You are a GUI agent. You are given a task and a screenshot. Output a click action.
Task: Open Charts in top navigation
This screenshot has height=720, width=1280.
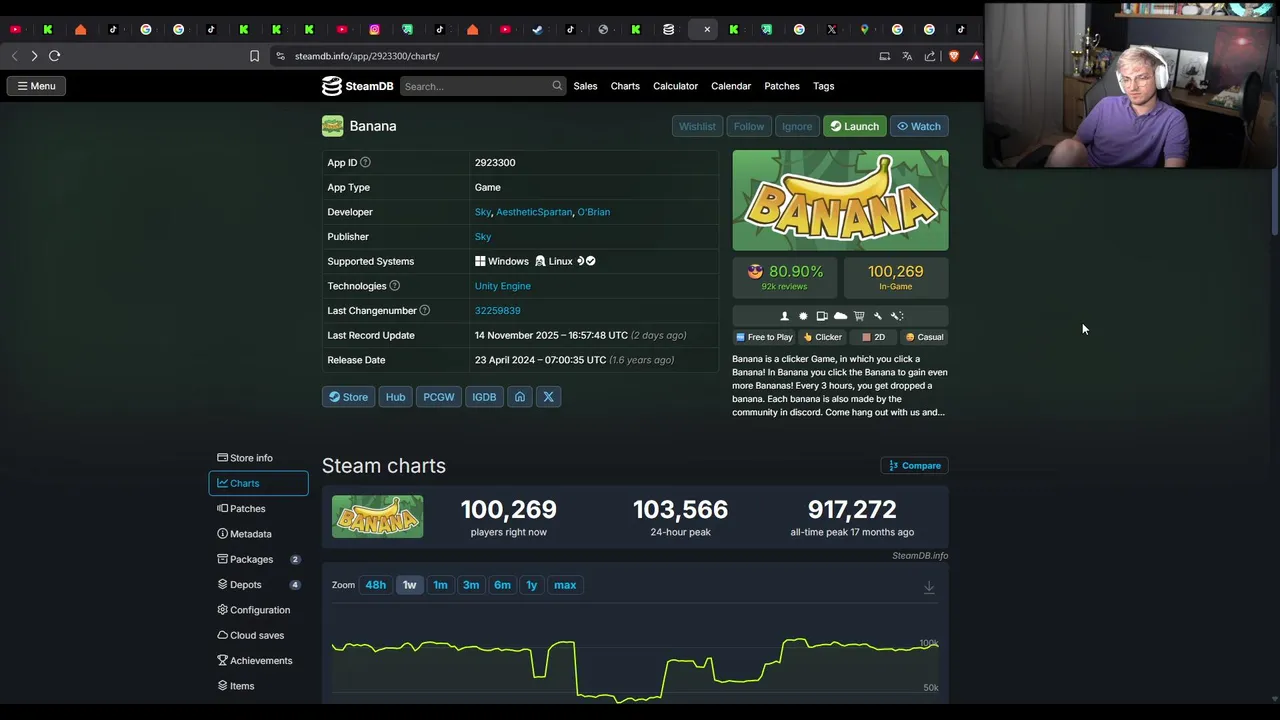[x=625, y=86]
